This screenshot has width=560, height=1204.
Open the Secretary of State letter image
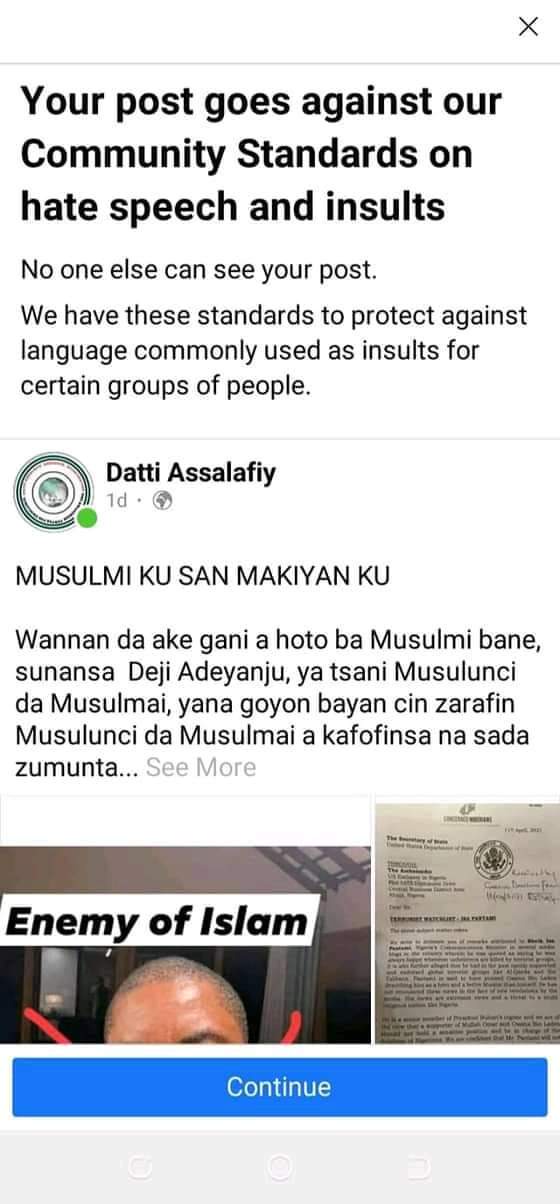click(x=467, y=918)
